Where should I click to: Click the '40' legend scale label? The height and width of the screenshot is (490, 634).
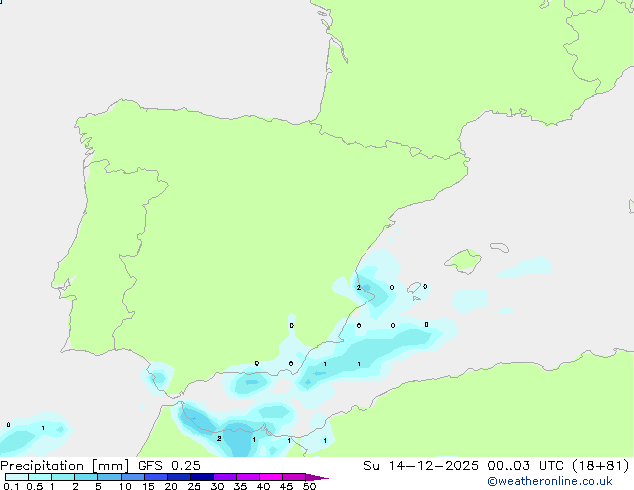coord(263,486)
